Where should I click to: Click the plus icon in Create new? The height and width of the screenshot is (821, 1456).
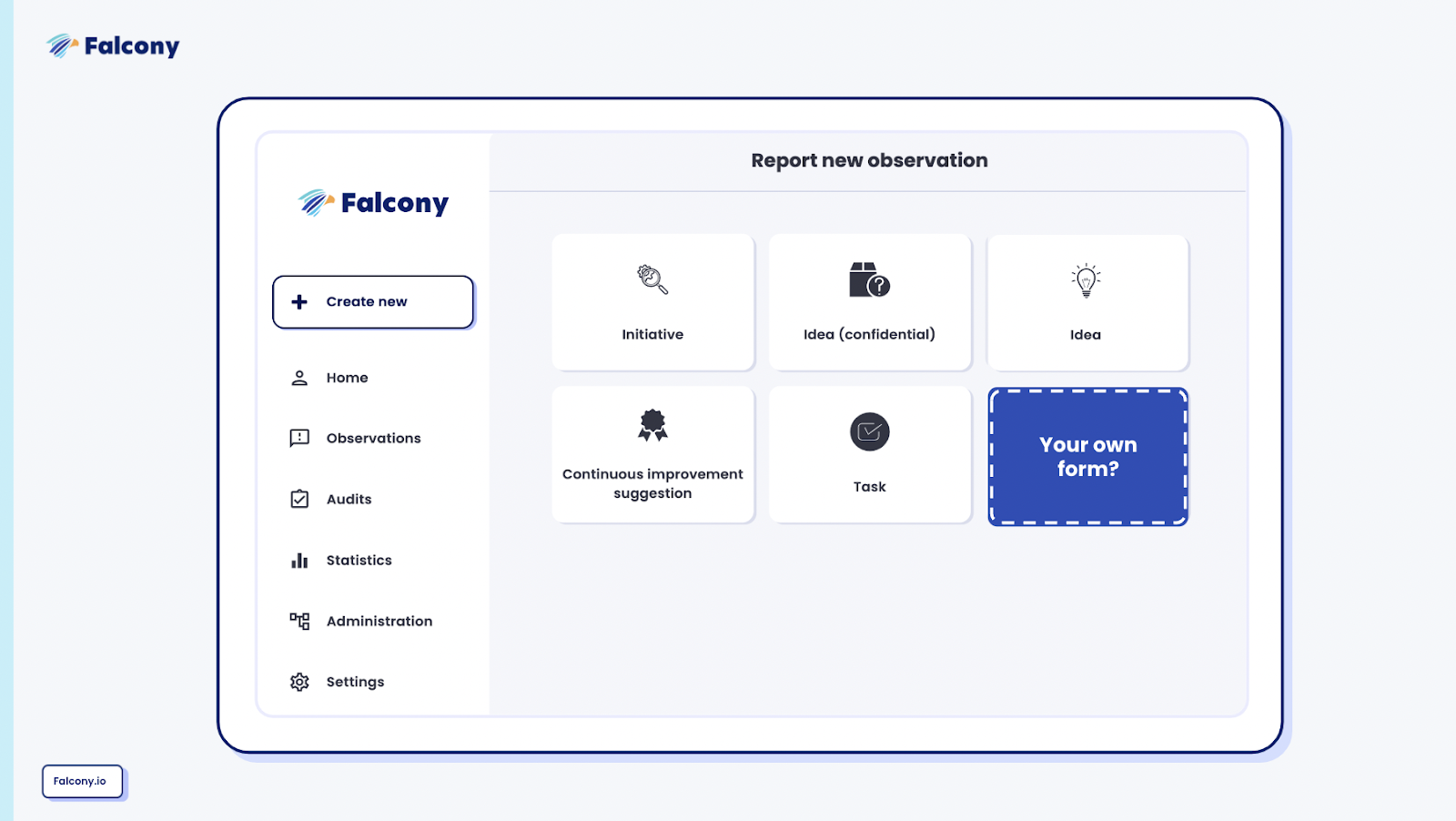point(299,302)
